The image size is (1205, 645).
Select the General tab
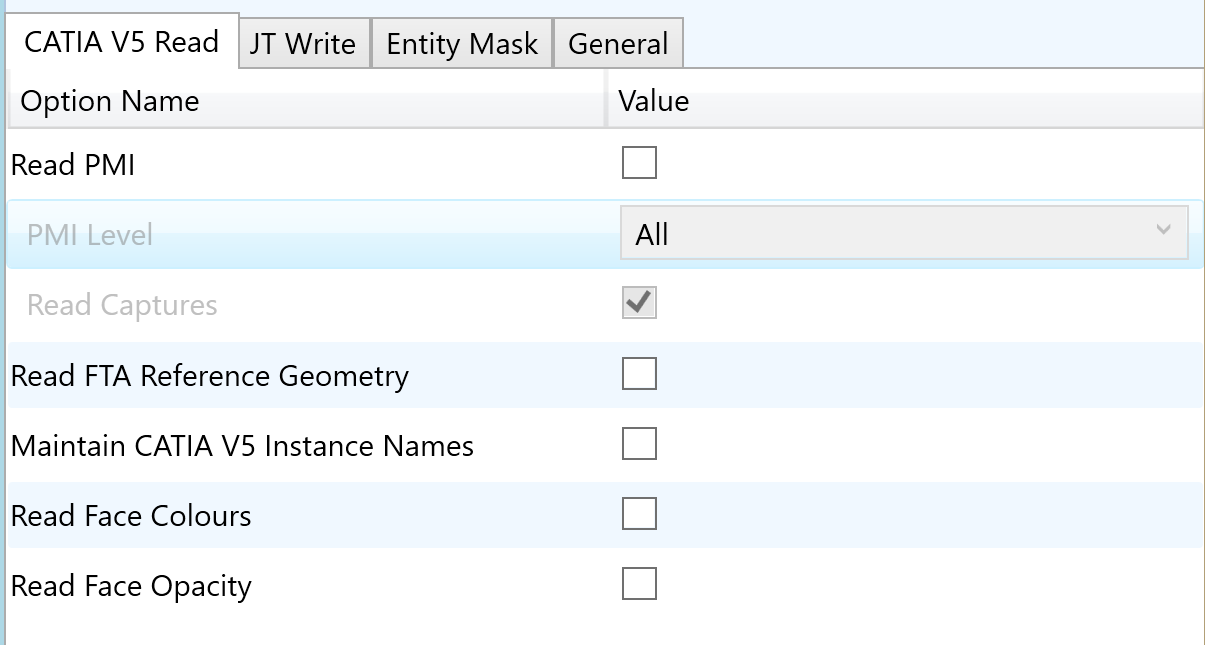pos(618,44)
